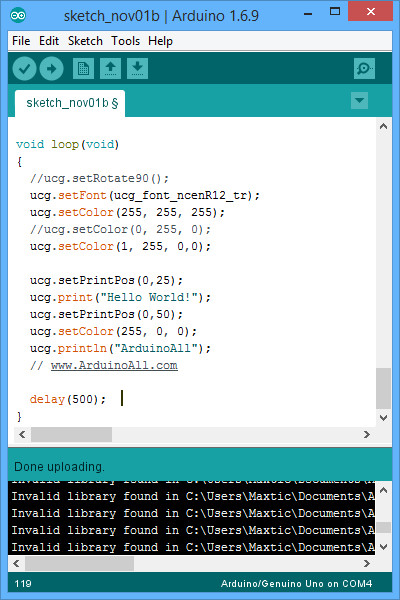Open the File menu

[21, 41]
